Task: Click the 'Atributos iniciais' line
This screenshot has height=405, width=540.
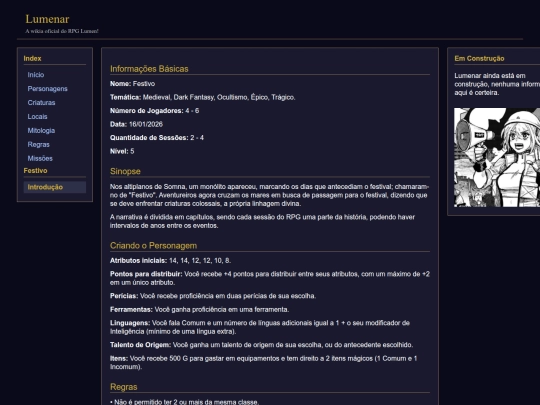Action: click(x=170, y=261)
